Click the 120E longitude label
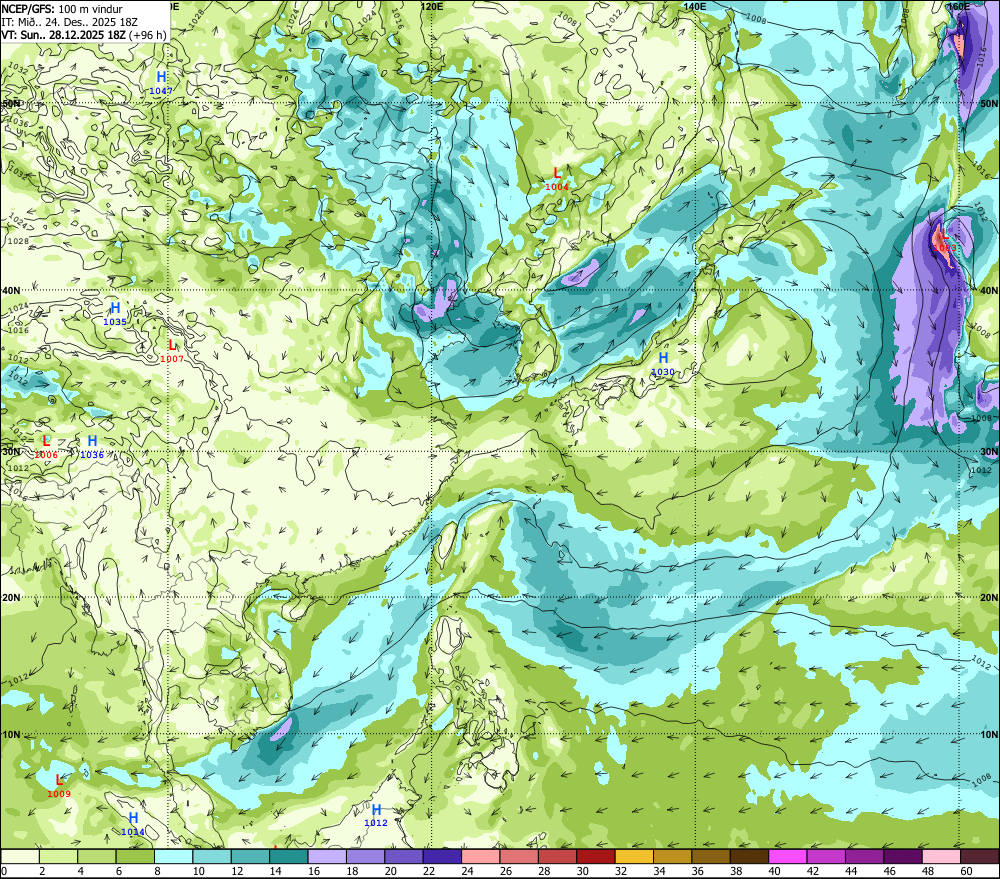This screenshot has height=879, width=1000. coord(432,6)
